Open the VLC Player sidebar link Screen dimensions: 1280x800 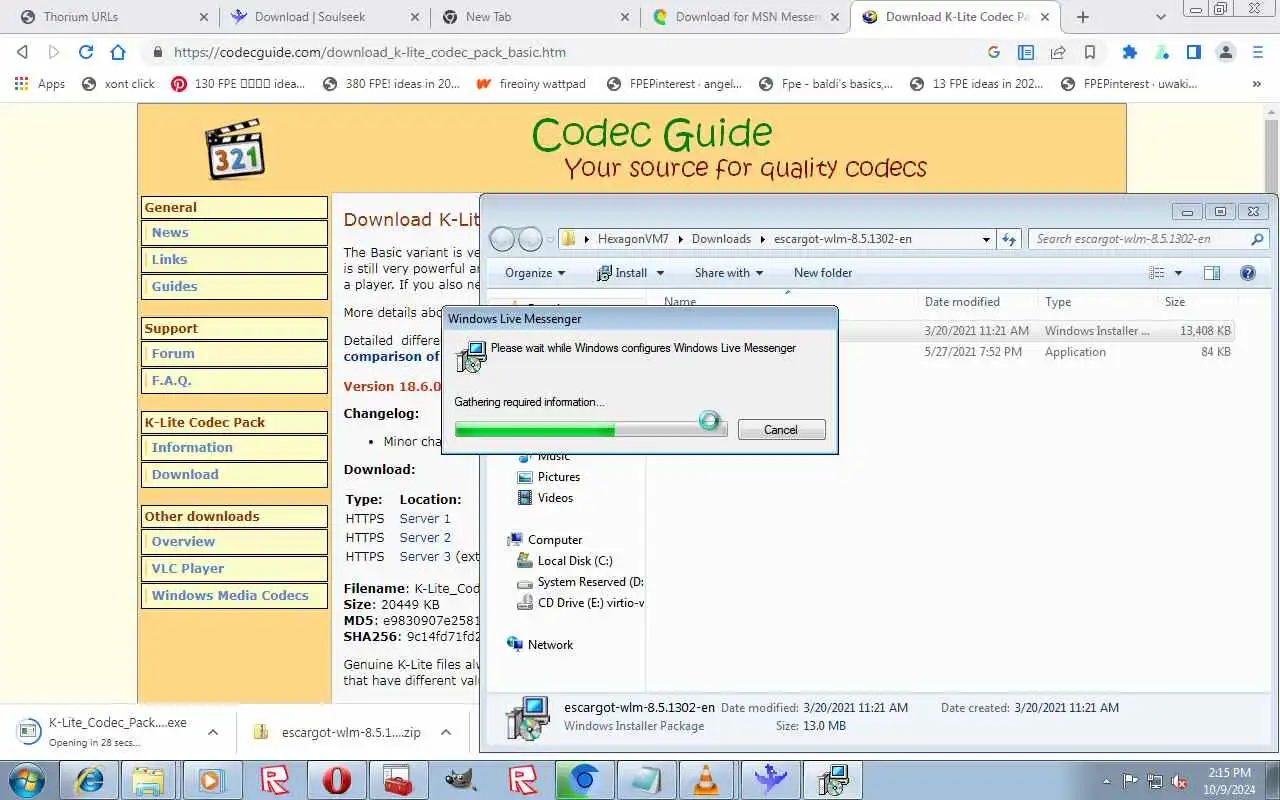coord(188,569)
